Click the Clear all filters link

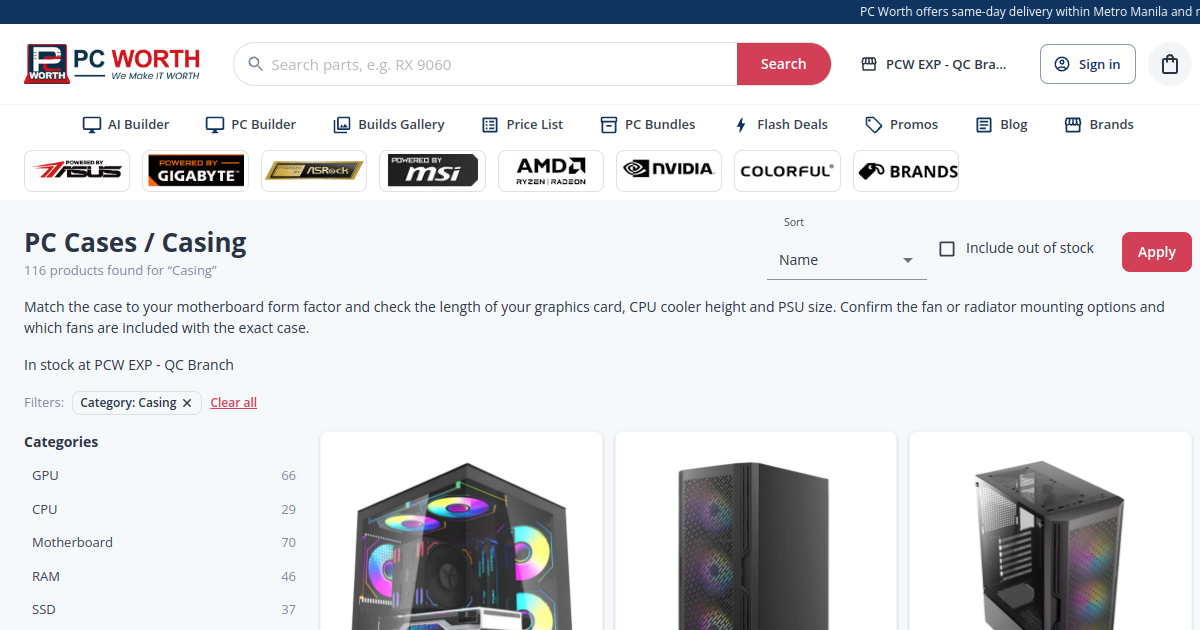point(234,403)
